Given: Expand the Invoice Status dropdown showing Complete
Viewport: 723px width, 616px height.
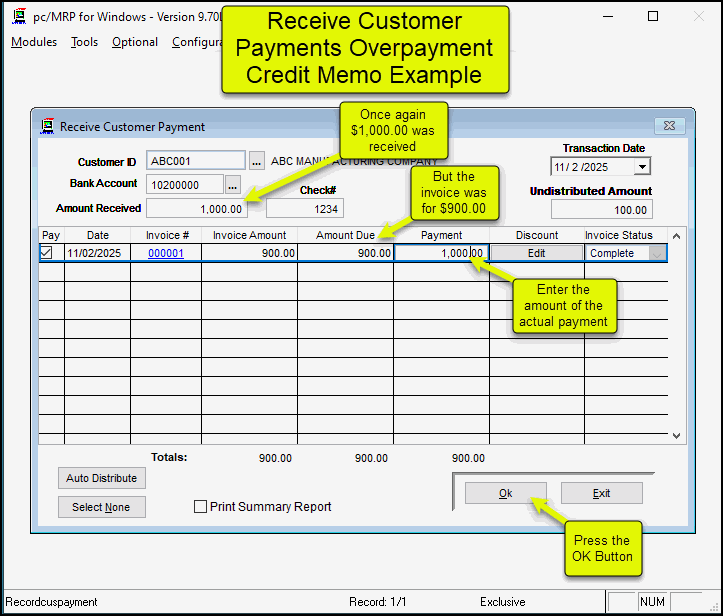Looking at the screenshot, I should coord(658,254).
